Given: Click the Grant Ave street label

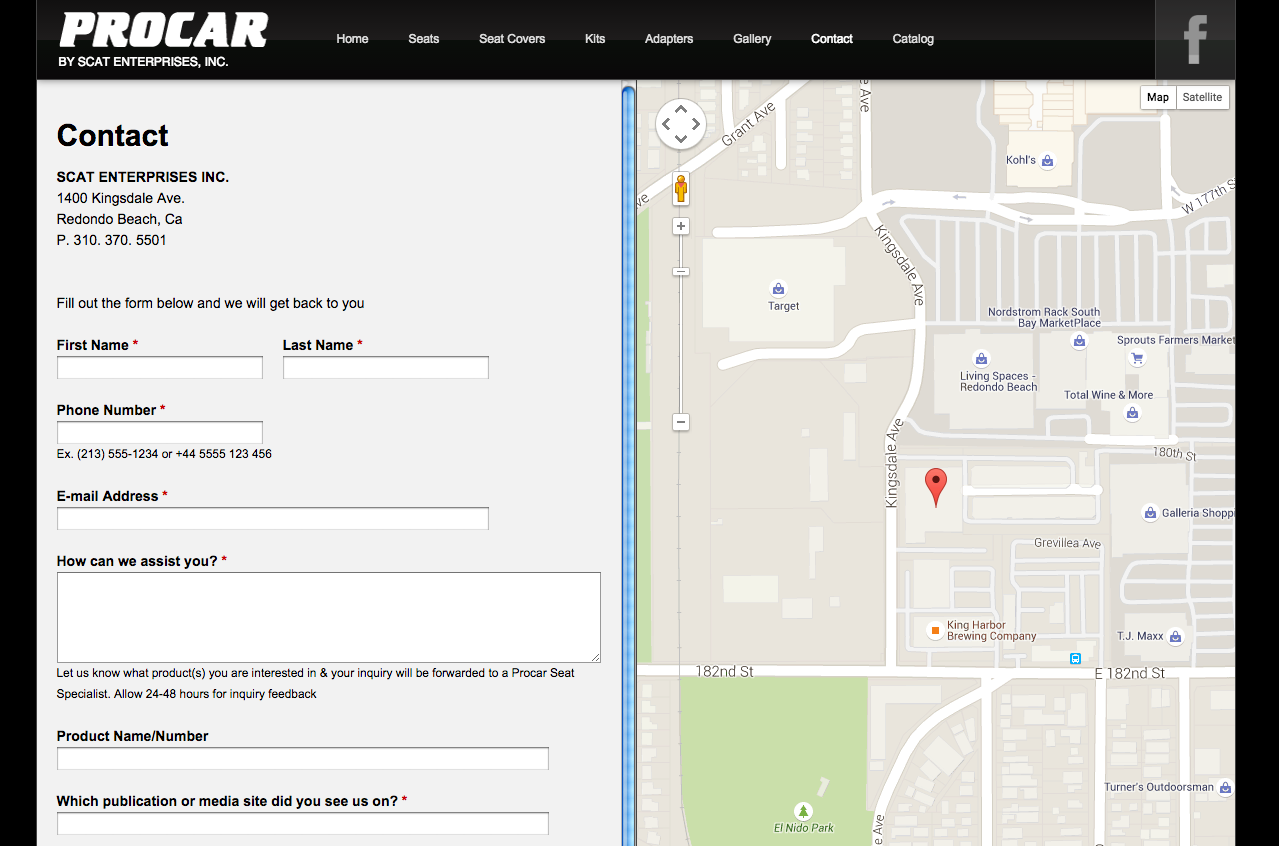Looking at the screenshot, I should (x=748, y=125).
